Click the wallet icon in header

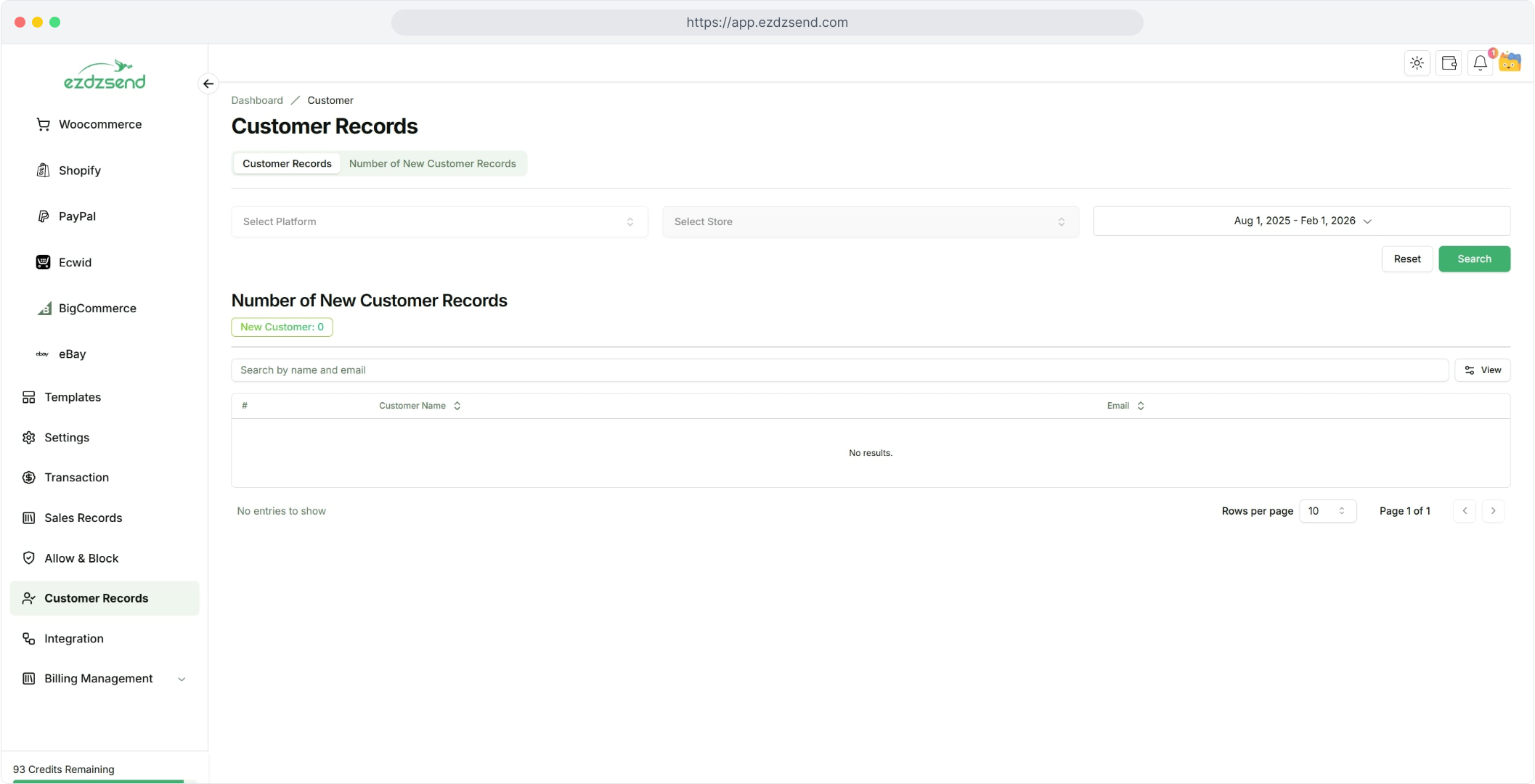coord(1449,63)
